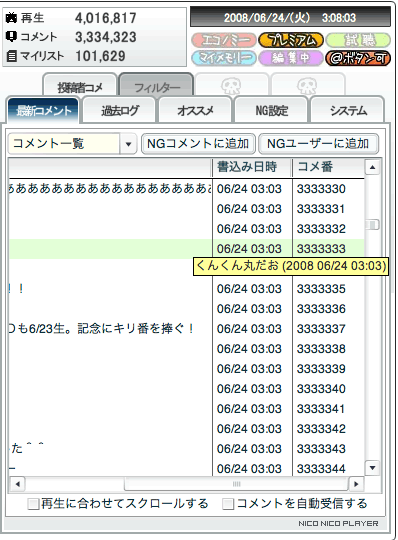
Task: Select comment number 3333341
Action: (x=321, y=409)
